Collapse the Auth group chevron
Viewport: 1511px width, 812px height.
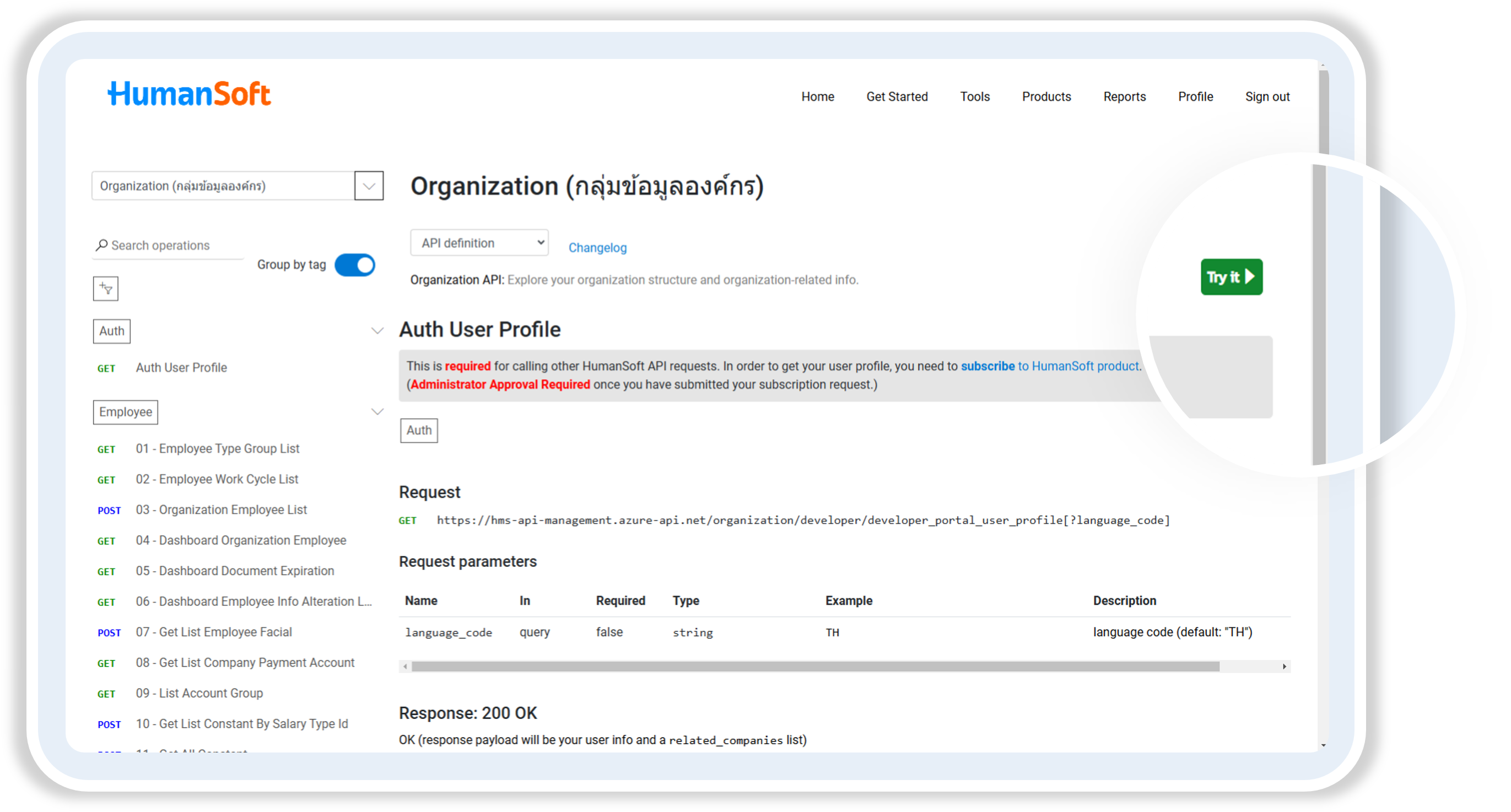[377, 331]
